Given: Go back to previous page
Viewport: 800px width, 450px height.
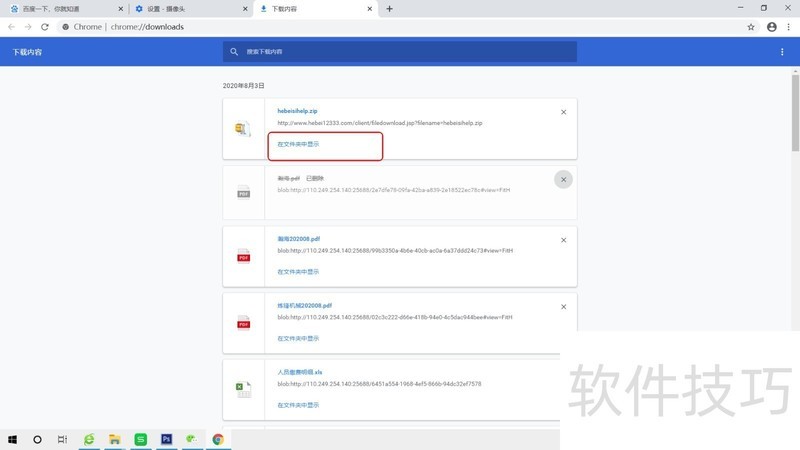Looking at the screenshot, I should pyautogui.click(x=11, y=27).
